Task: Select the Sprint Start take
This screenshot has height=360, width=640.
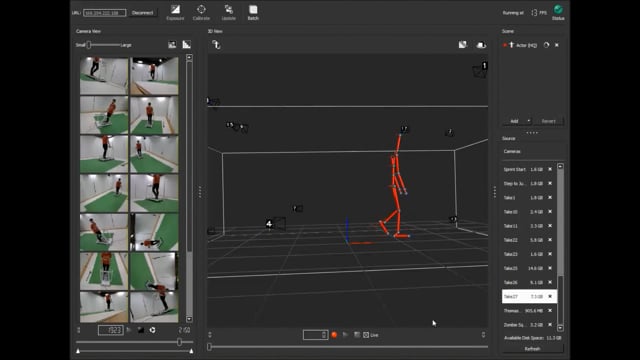Action: tap(529, 169)
